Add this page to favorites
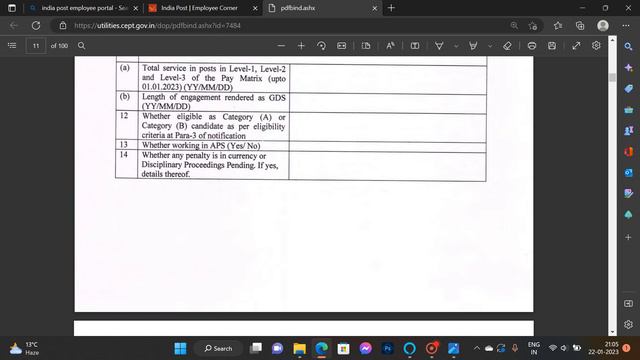 pos(533,26)
